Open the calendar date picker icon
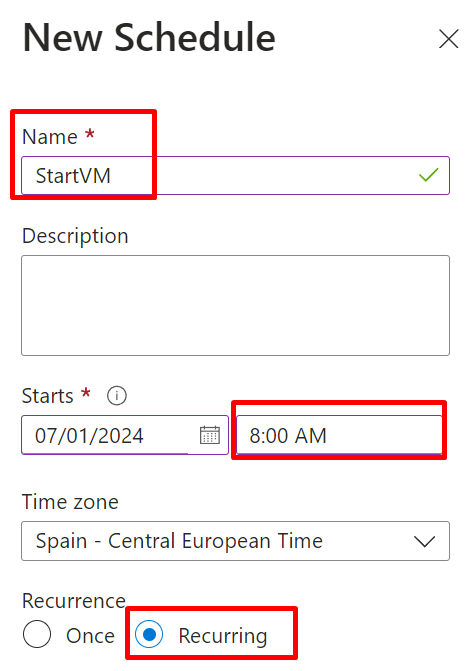The height and width of the screenshot is (671, 469). coord(210,435)
